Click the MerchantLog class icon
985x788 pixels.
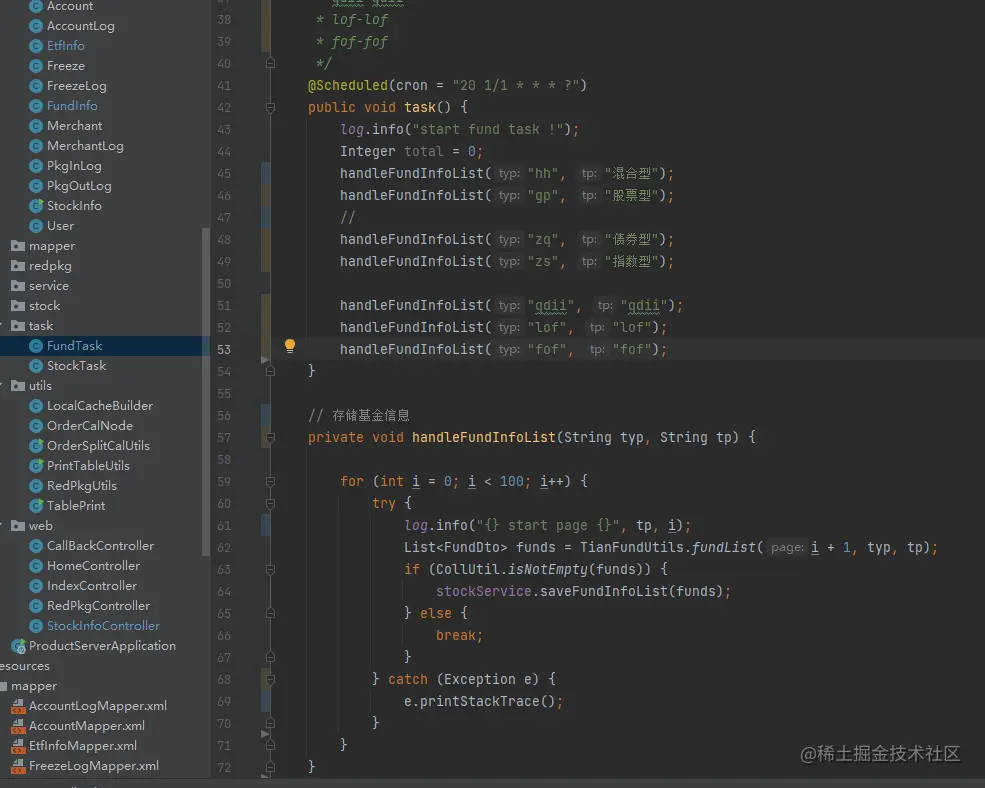point(36,146)
